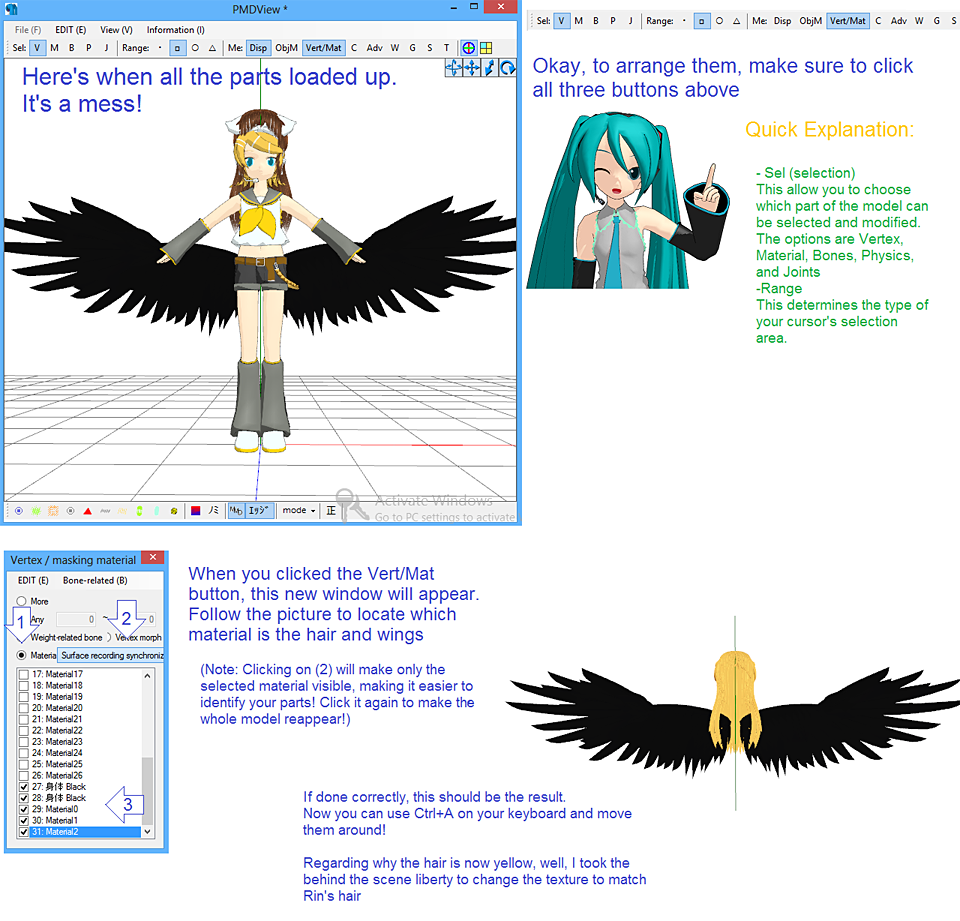This screenshot has width=960, height=921.
Task: Select the More radio button
Action: click(21, 601)
